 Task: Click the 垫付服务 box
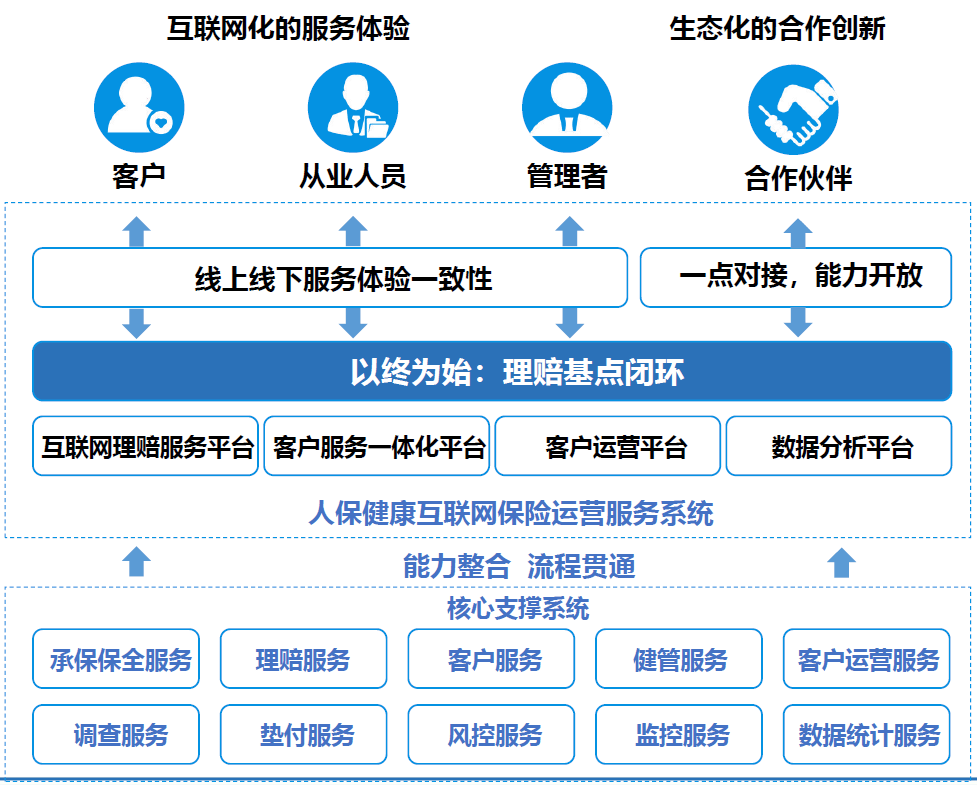tap(303, 732)
